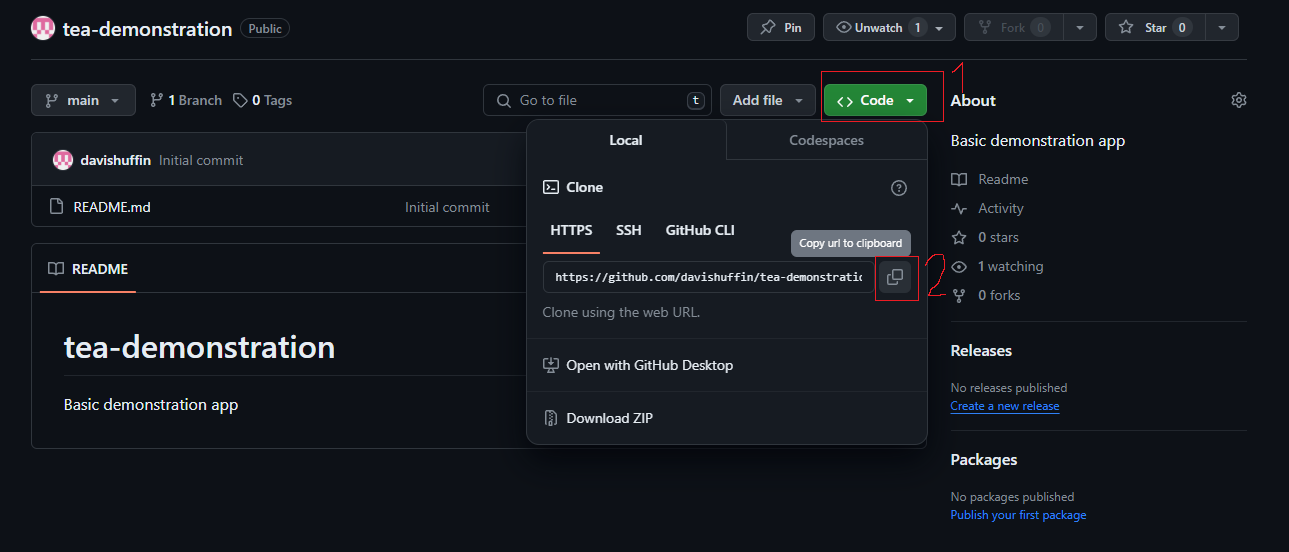Image resolution: width=1289 pixels, height=552 pixels.
Task: Click Download ZIP
Action: pyautogui.click(x=609, y=418)
